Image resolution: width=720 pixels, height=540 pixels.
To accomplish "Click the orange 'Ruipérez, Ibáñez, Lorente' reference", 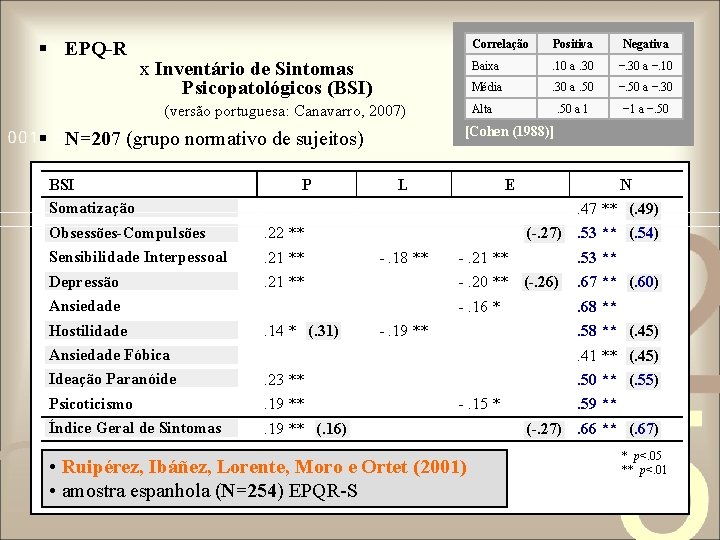I will [x=264, y=467].
